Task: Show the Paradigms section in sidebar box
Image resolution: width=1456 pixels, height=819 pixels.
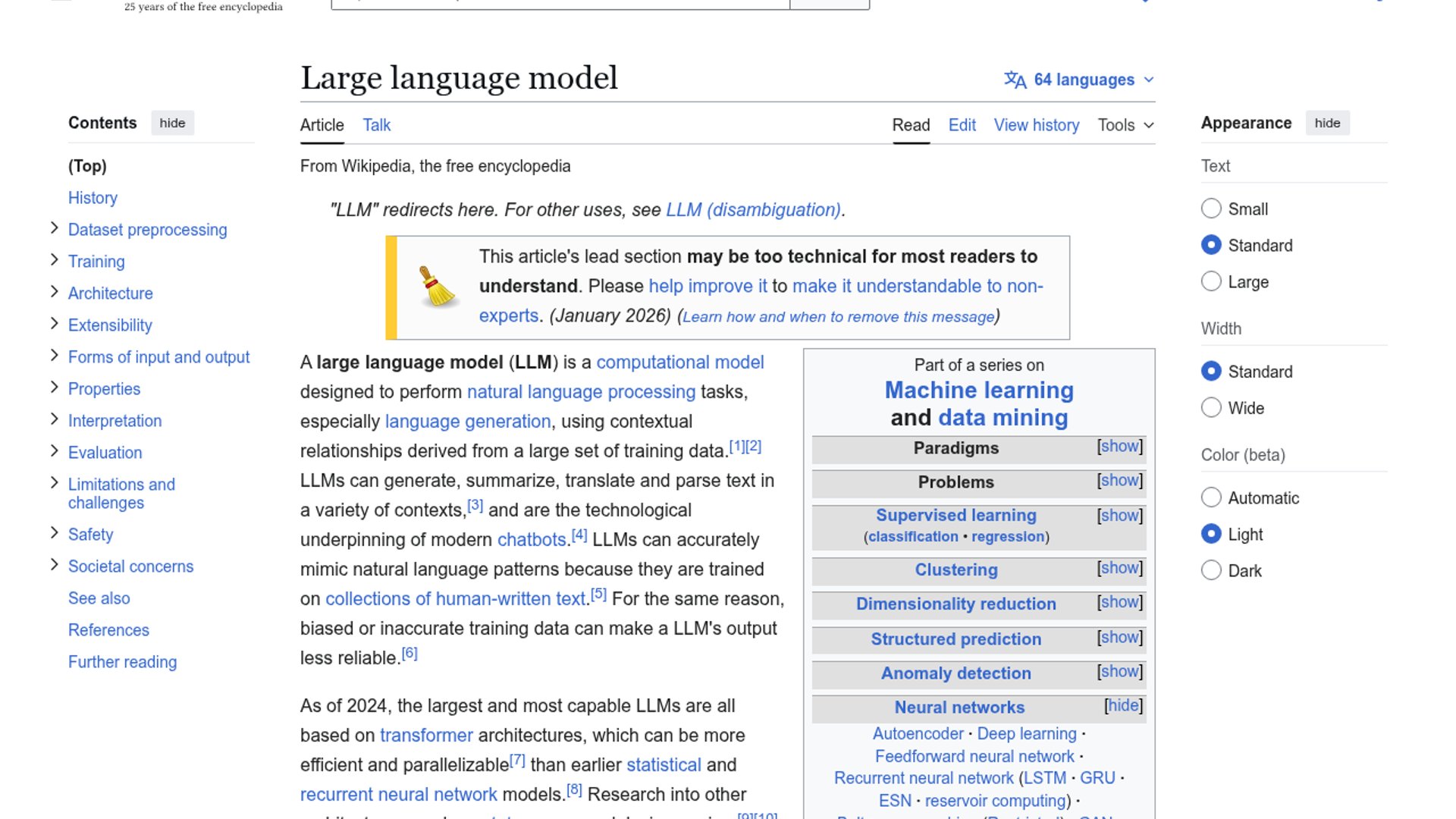Action: pos(1119,447)
